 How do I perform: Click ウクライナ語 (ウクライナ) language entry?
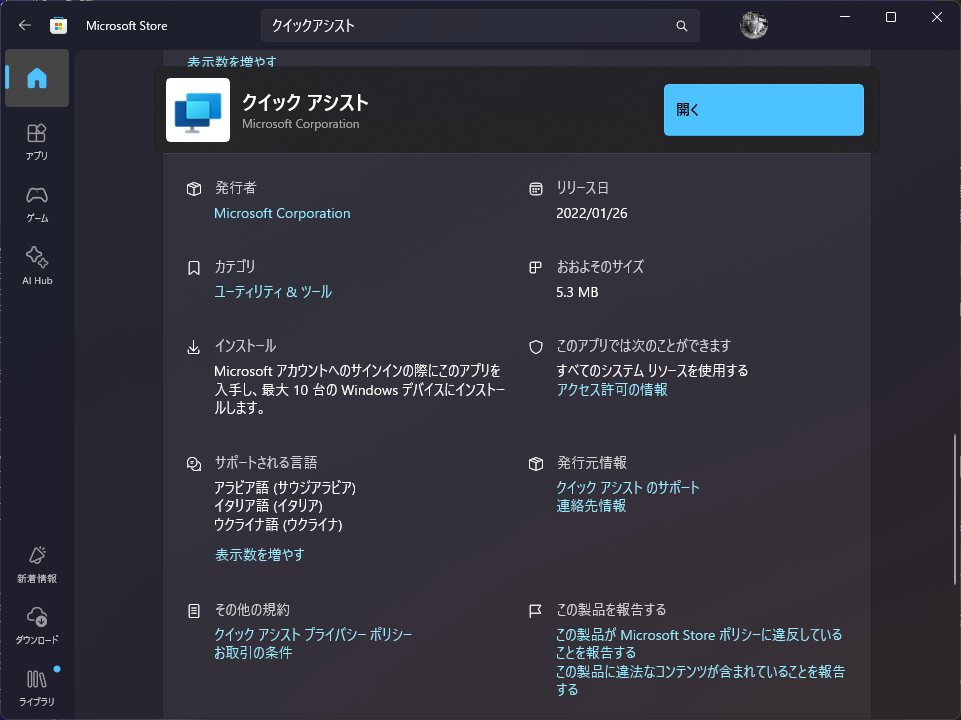pyautogui.click(x=278, y=525)
